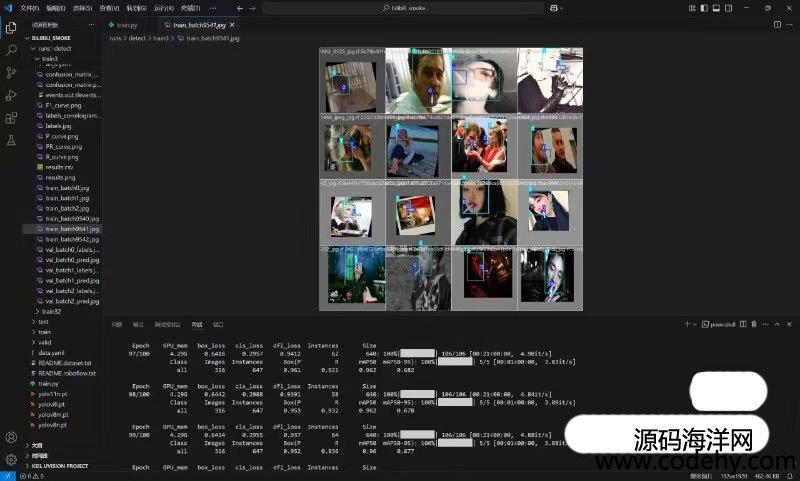Click the remote window status bar icon

coord(8,476)
